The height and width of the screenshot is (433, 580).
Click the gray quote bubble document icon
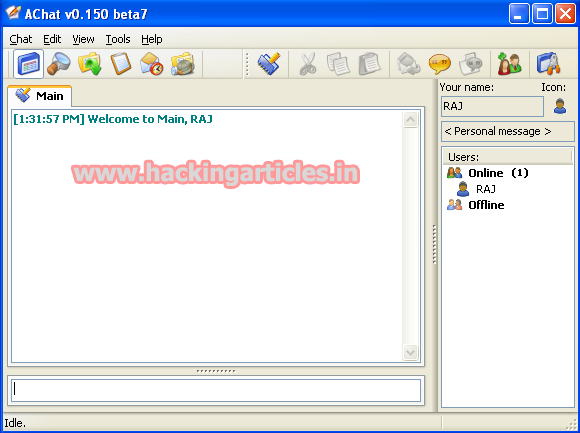(x=471, y=64)
